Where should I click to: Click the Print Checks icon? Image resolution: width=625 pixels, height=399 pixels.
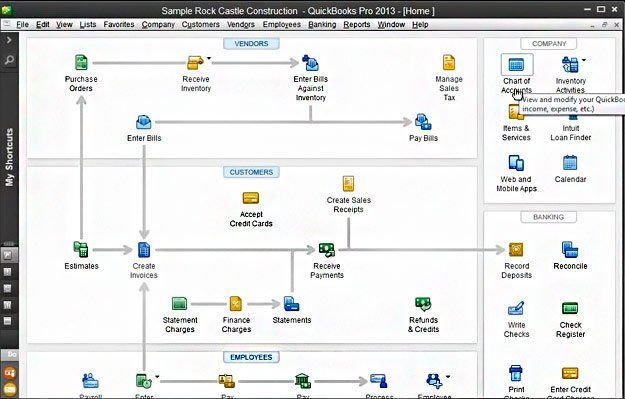pos(516,373)
